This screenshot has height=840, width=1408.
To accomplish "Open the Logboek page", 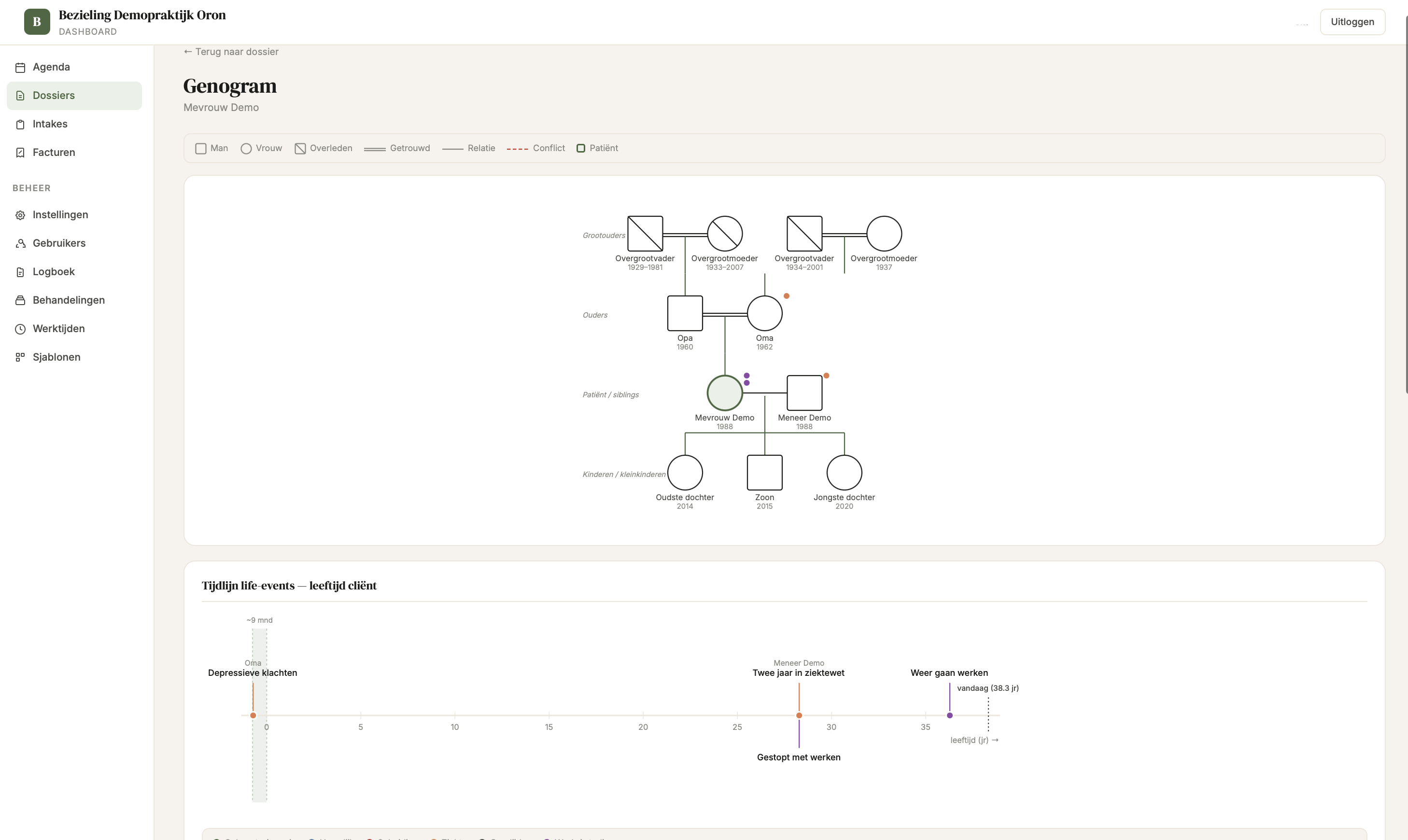I will coord(74,272).
